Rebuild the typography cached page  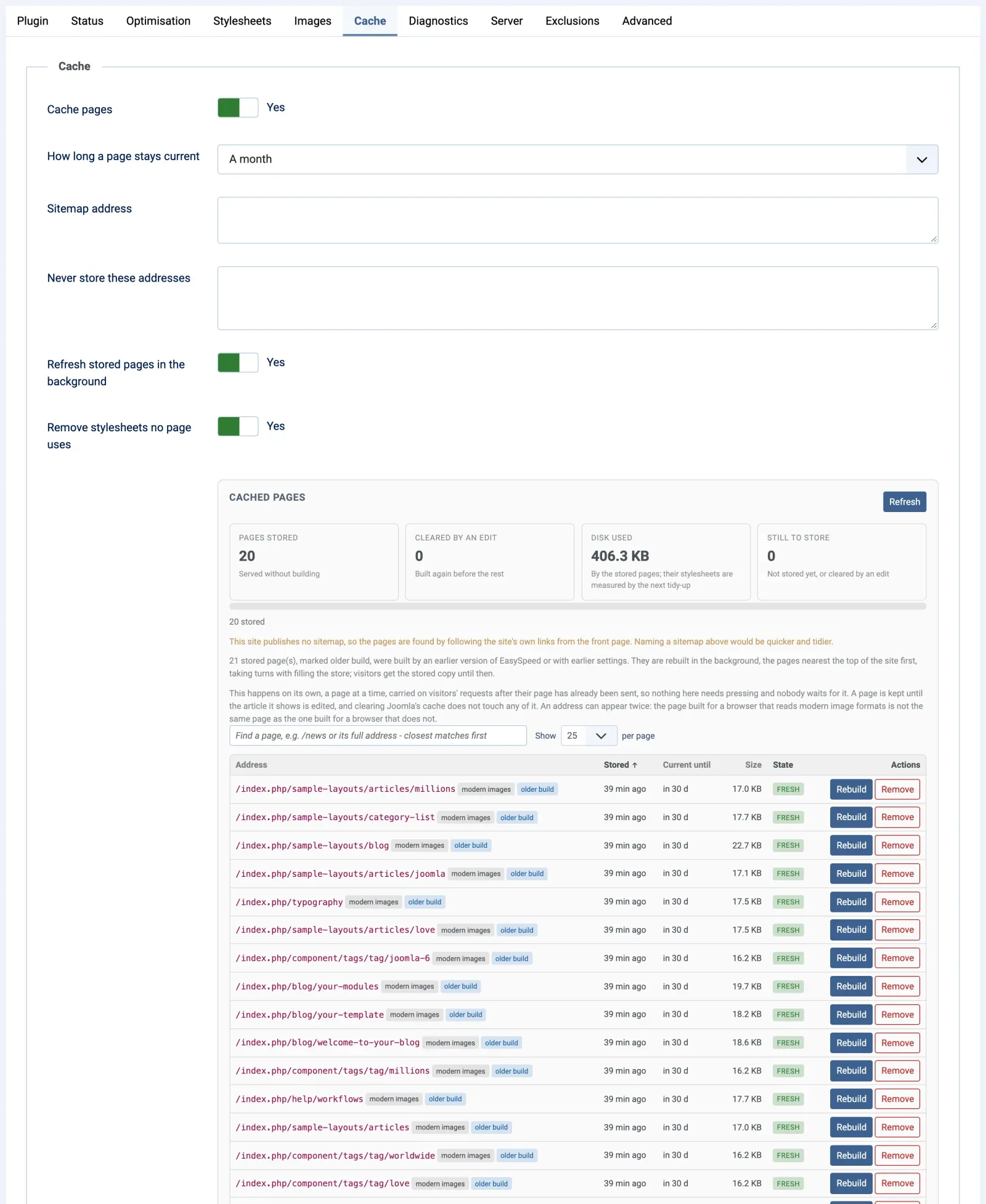851,902
